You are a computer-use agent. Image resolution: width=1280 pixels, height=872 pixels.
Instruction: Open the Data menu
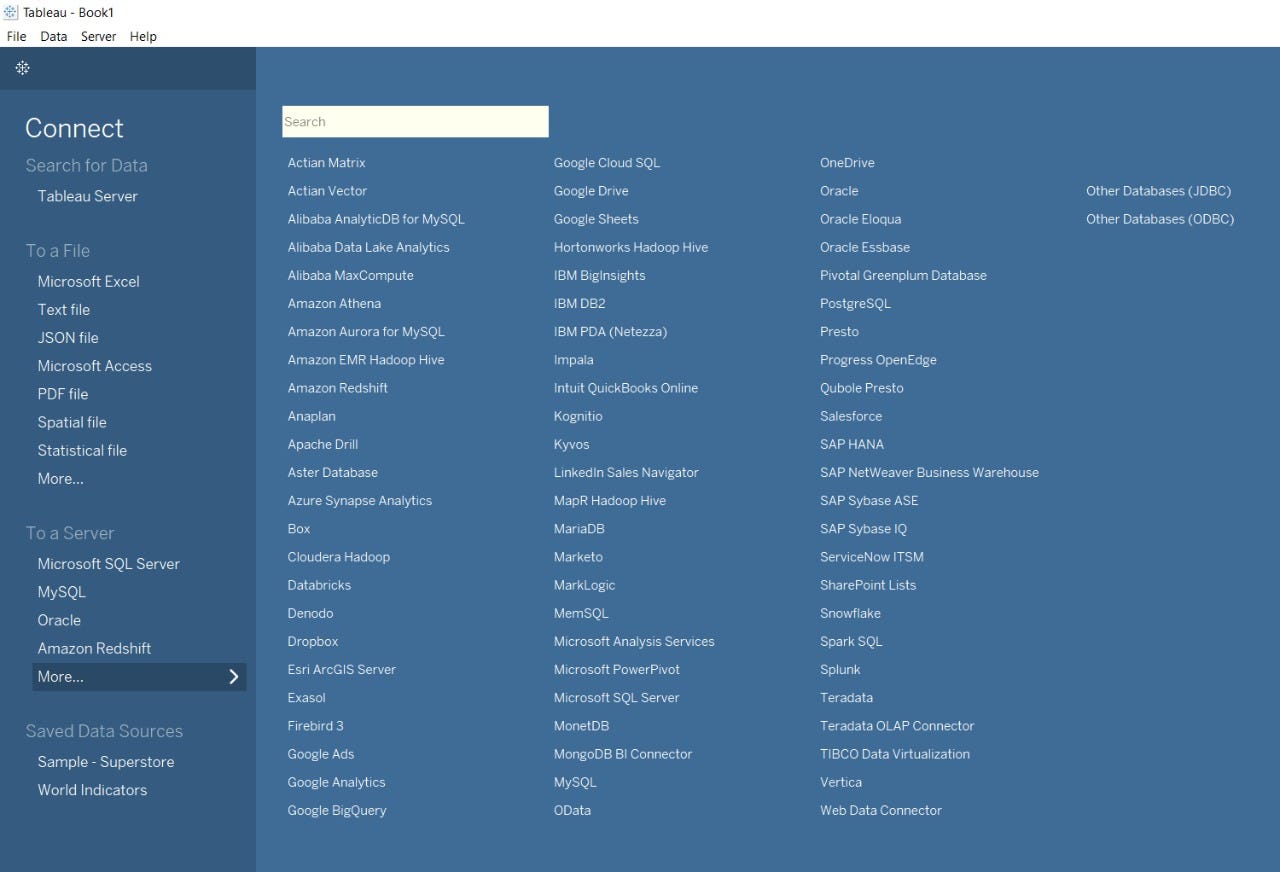54,36
